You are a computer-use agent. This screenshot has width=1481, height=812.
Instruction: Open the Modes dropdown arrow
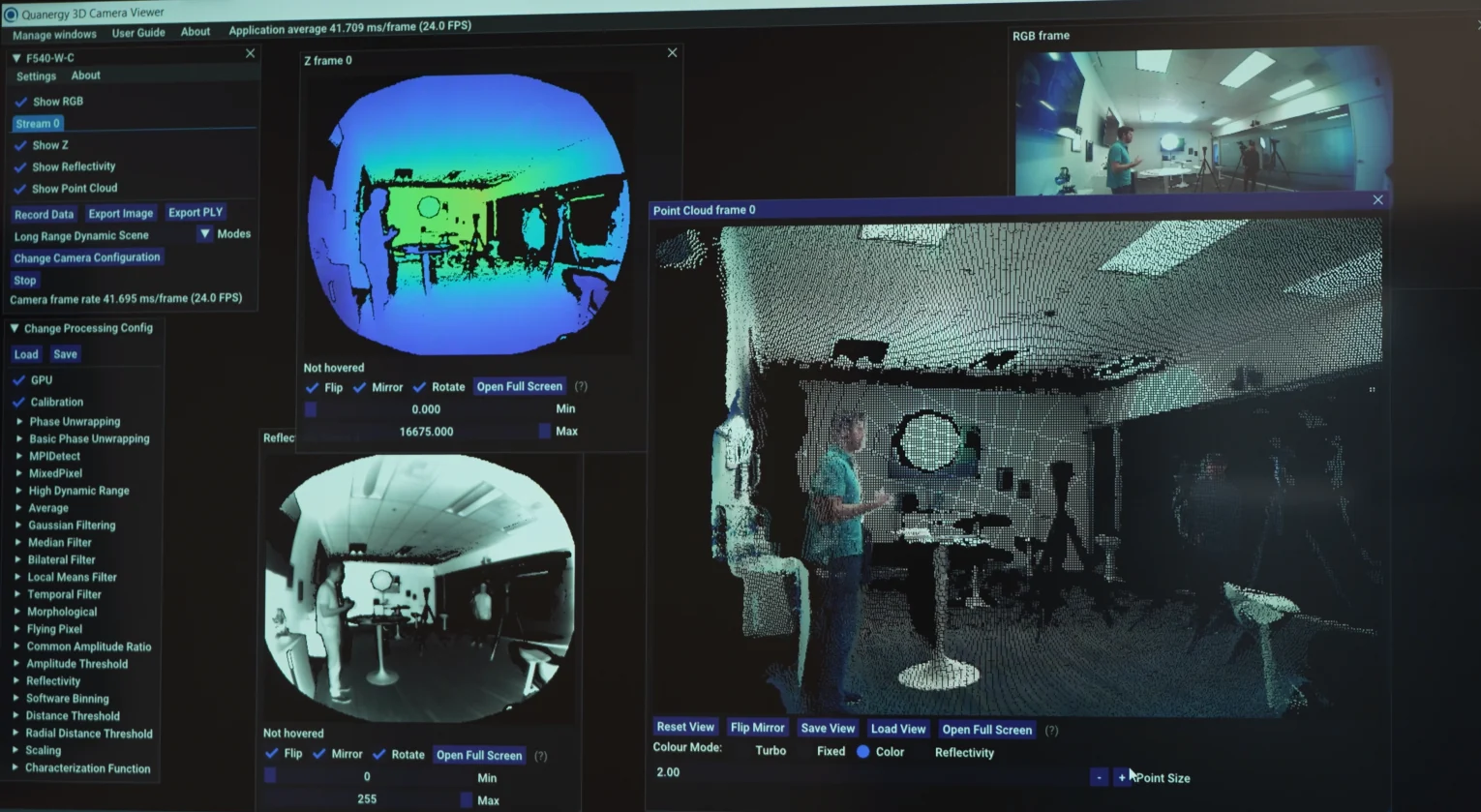pos(205,234)
